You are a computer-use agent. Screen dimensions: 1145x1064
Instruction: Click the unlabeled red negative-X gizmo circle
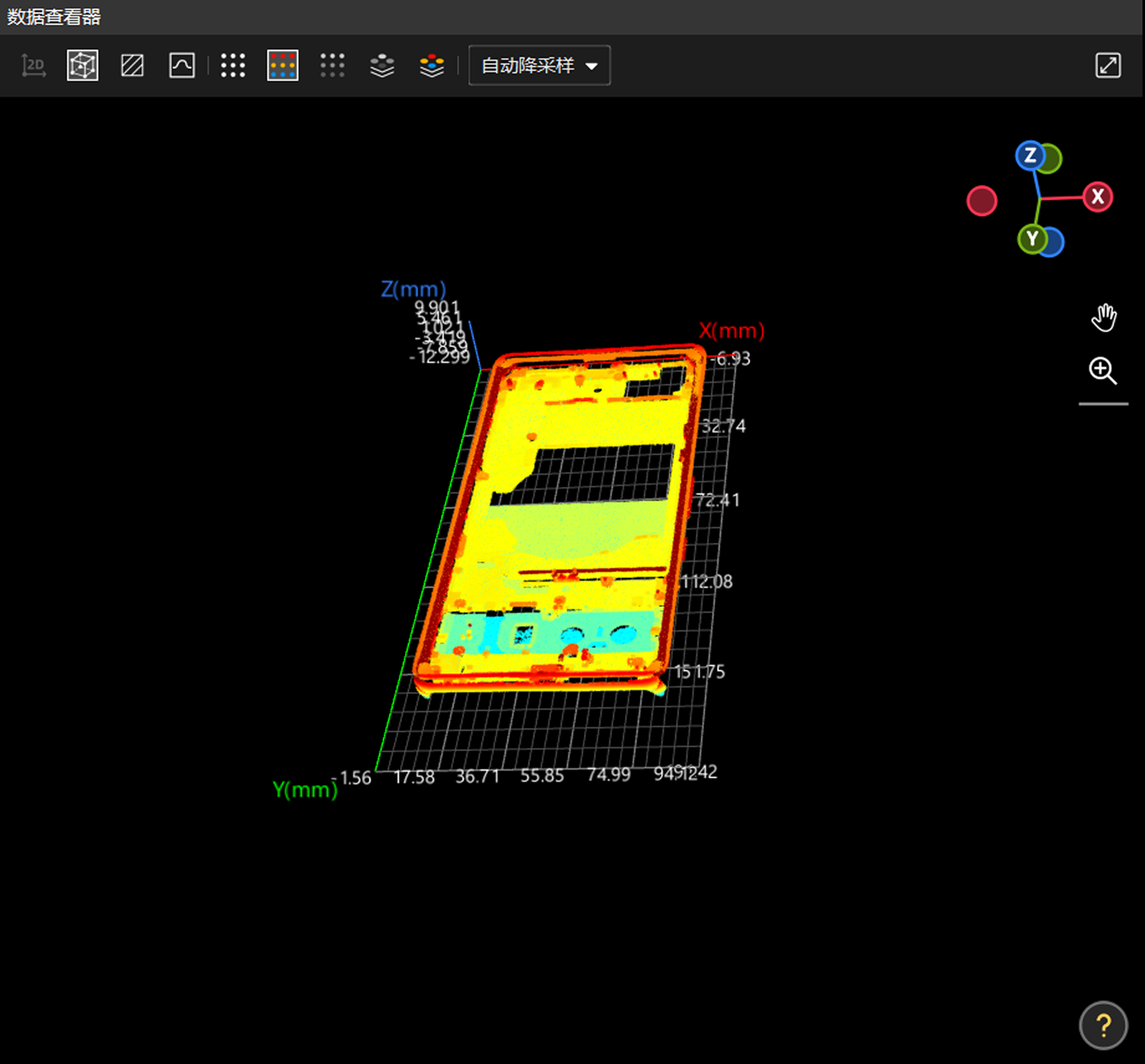coord(982,201)
